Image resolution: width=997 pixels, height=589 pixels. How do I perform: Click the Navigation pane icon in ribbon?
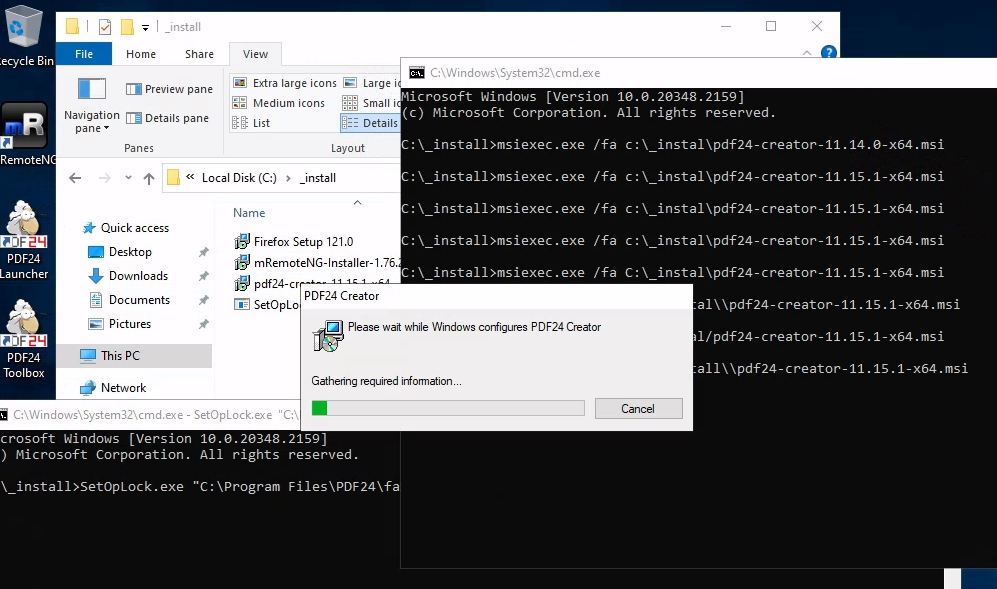pos(92,89)
